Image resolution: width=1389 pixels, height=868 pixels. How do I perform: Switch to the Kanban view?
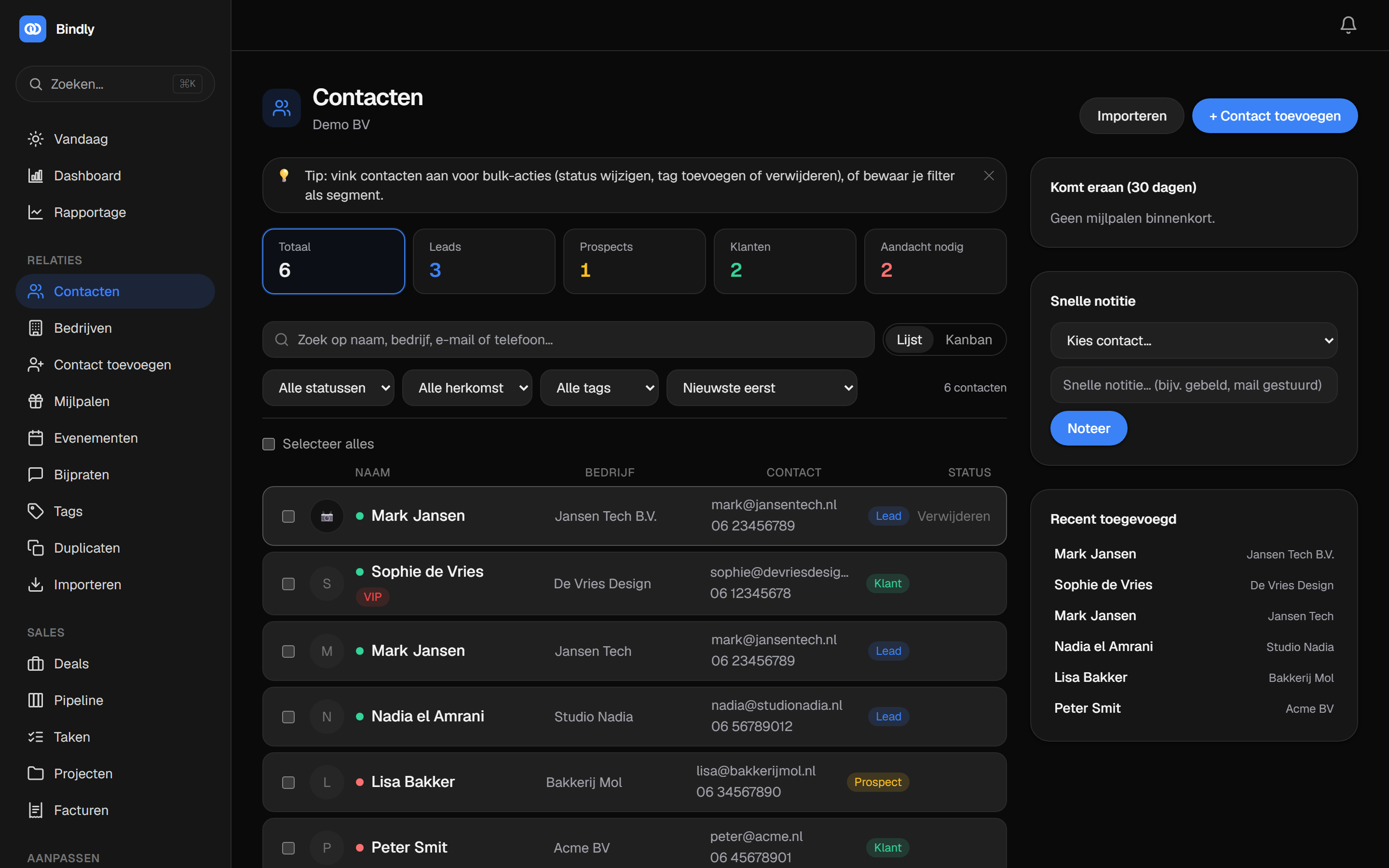968,340
